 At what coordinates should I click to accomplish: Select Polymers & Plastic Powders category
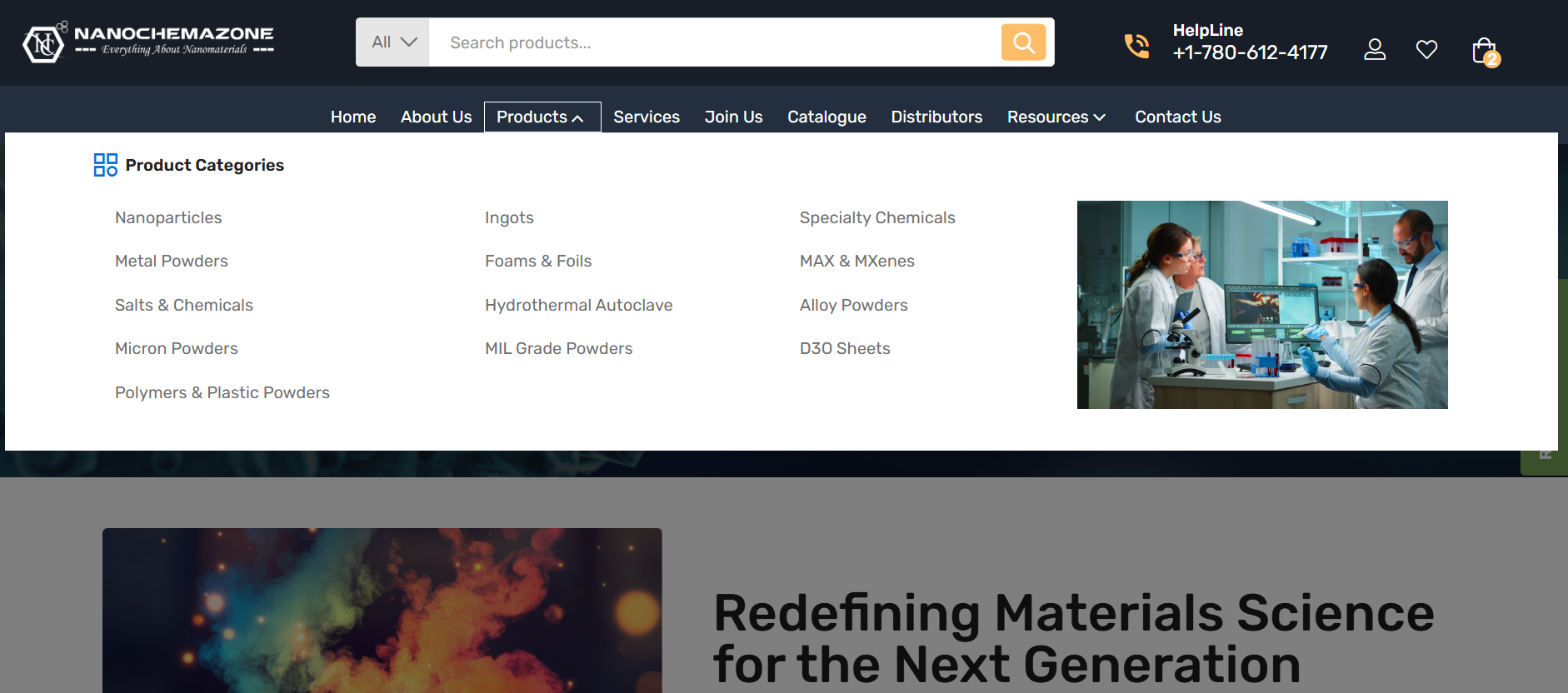tap(222, 392)
